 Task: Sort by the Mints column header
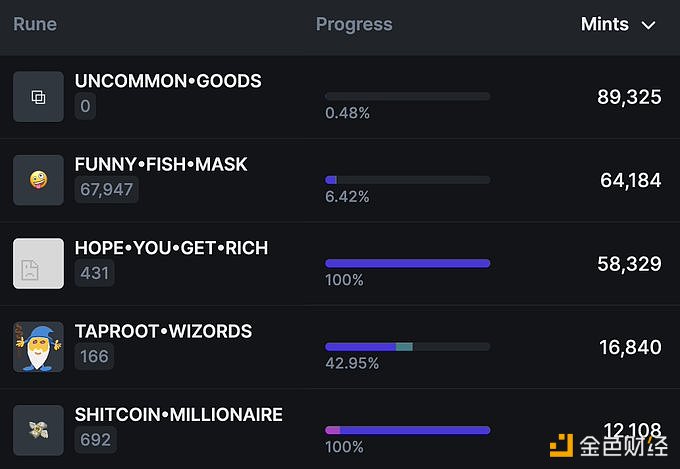point(605,24)
